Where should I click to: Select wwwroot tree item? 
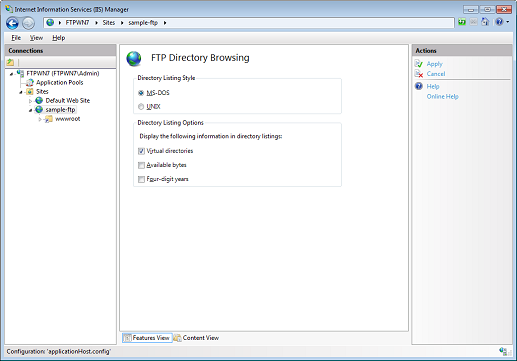pyautogui.click(x=68, y=119)
